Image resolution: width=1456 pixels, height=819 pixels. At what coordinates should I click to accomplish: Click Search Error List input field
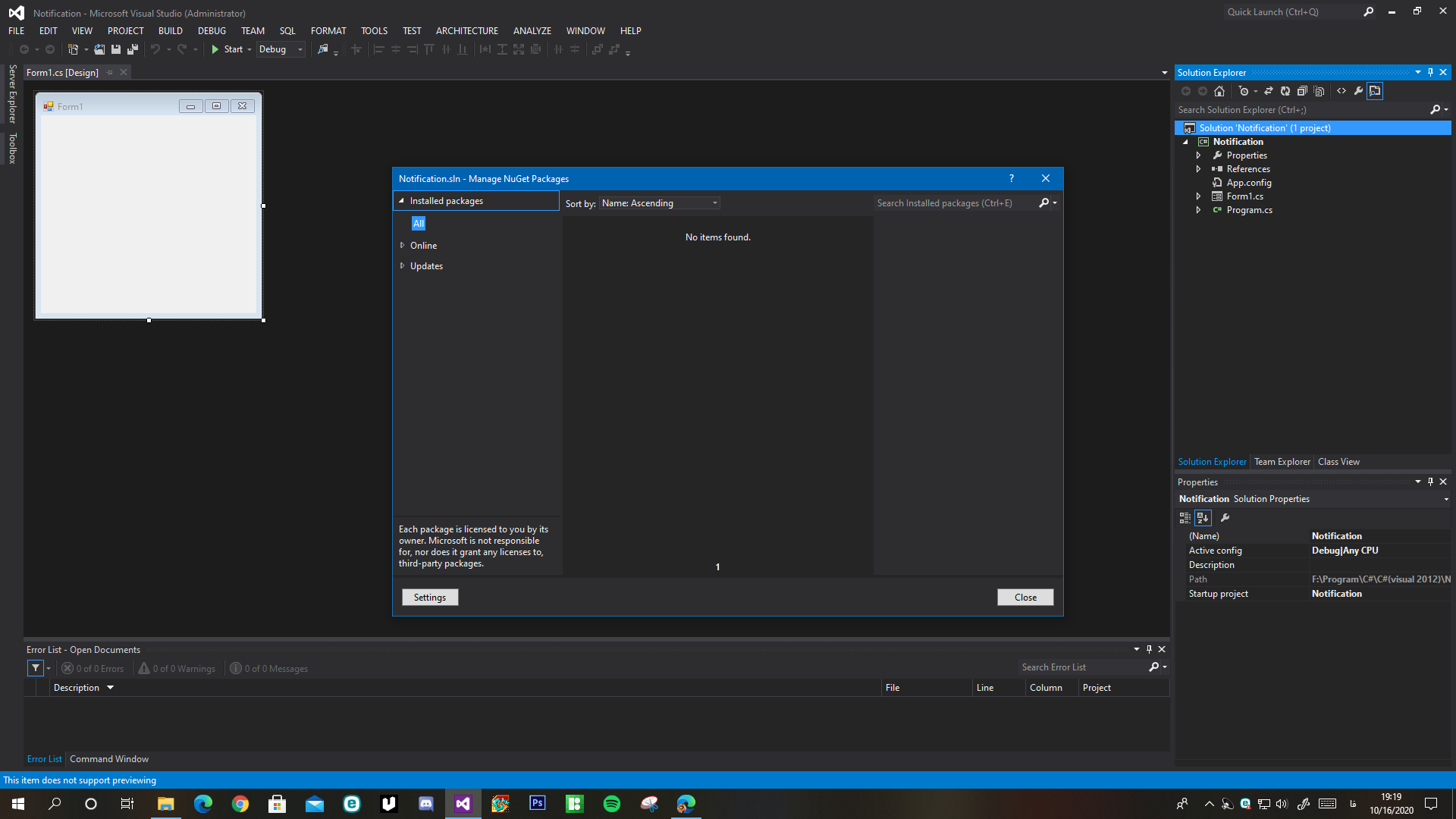pos(1083,667)
